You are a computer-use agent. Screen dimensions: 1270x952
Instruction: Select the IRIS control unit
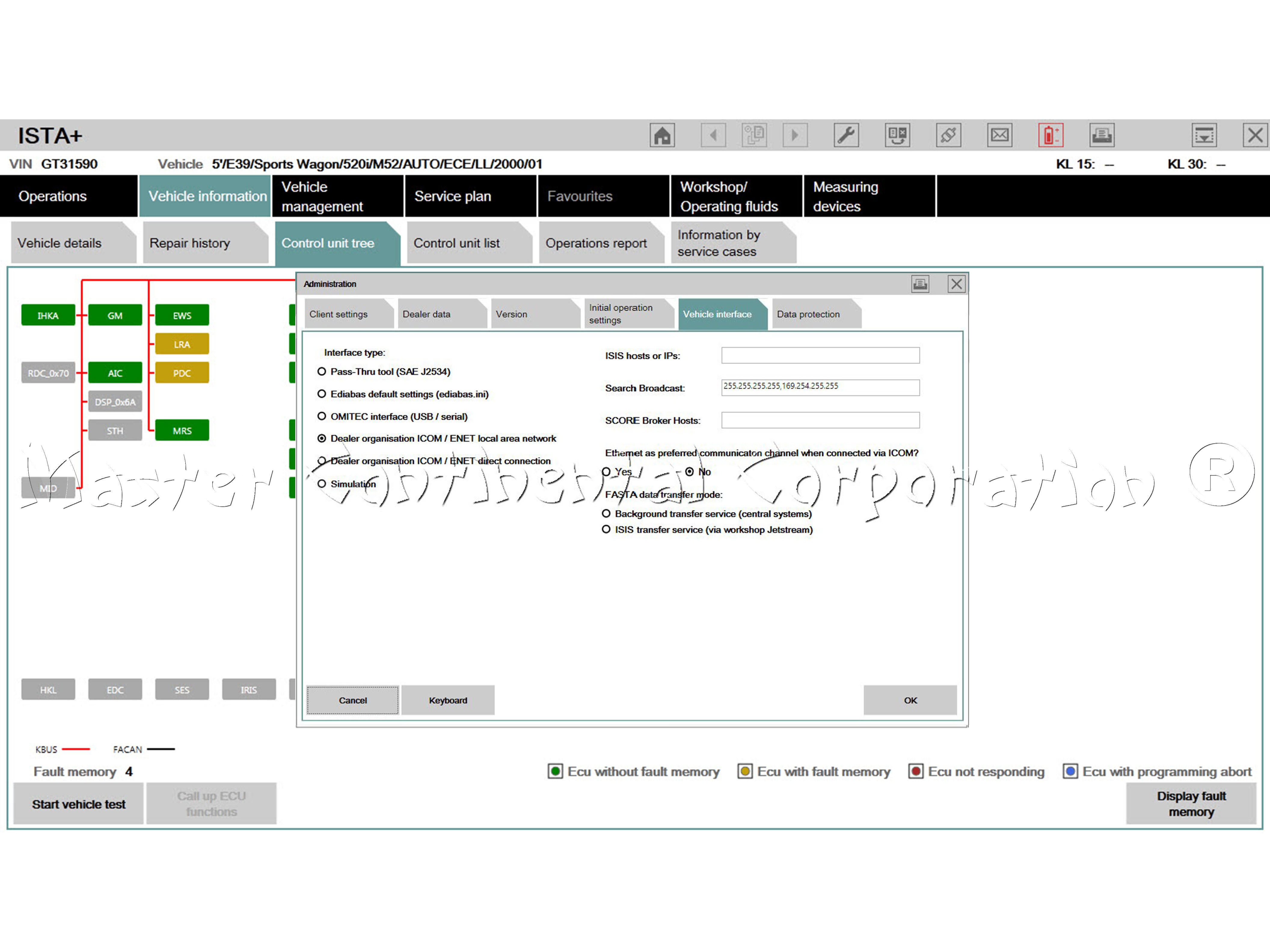click(x=249, y=689)
